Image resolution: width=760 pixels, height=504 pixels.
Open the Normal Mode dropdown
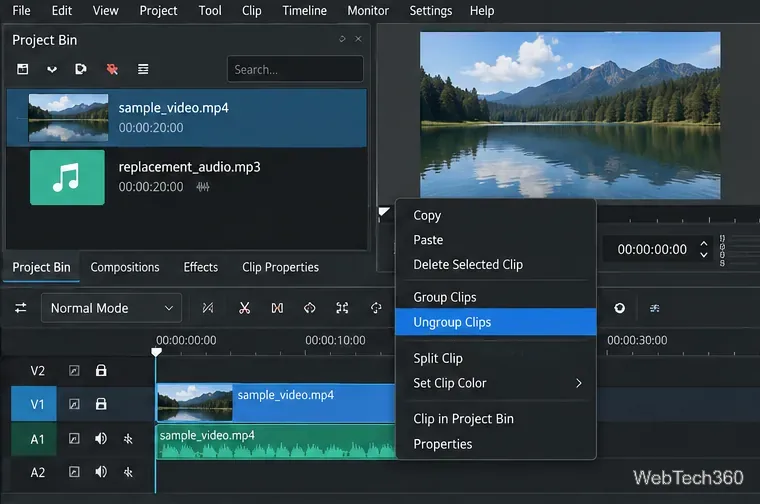tap(111, 308)
